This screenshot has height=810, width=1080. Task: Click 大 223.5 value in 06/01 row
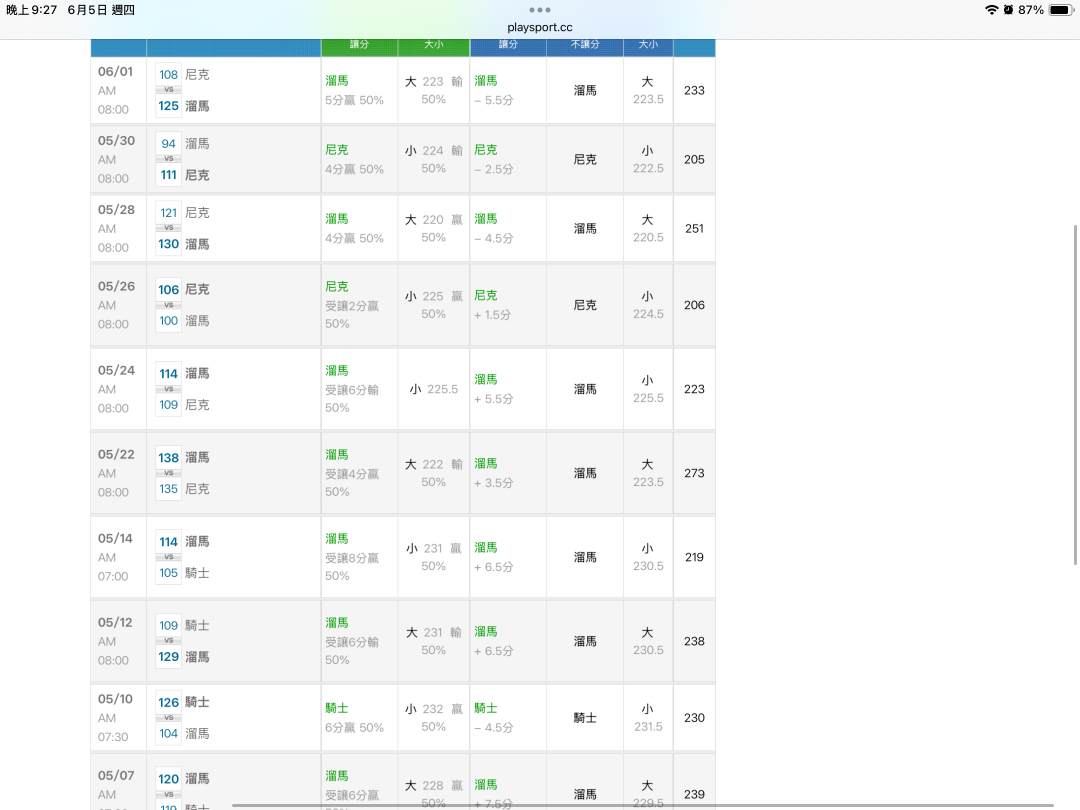(648, 90)
